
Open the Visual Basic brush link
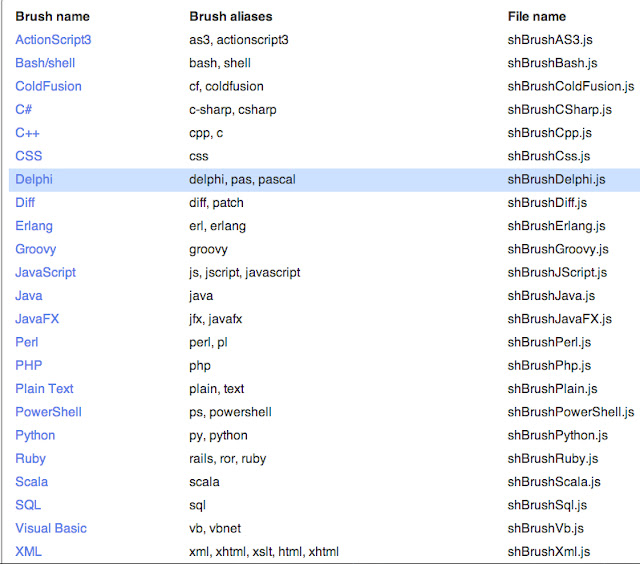click(x=51, y=528)
